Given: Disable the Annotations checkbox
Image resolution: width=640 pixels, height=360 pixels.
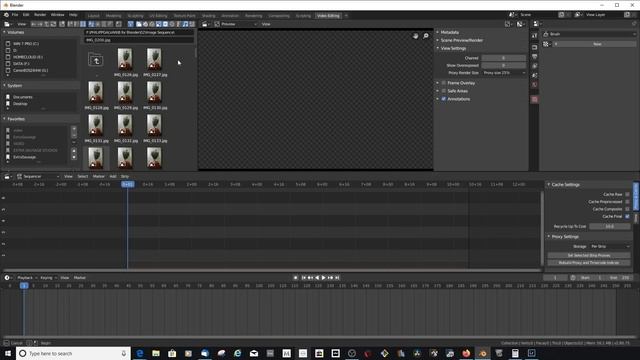Looking at the screenshot, I should [444, 99].
